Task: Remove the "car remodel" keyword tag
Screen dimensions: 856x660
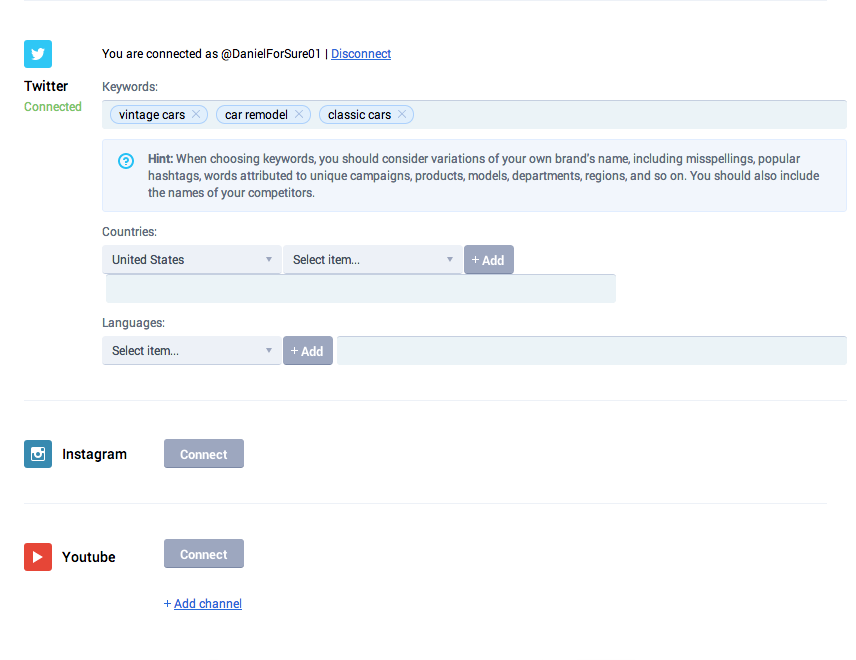Action: tap(297, 114)
